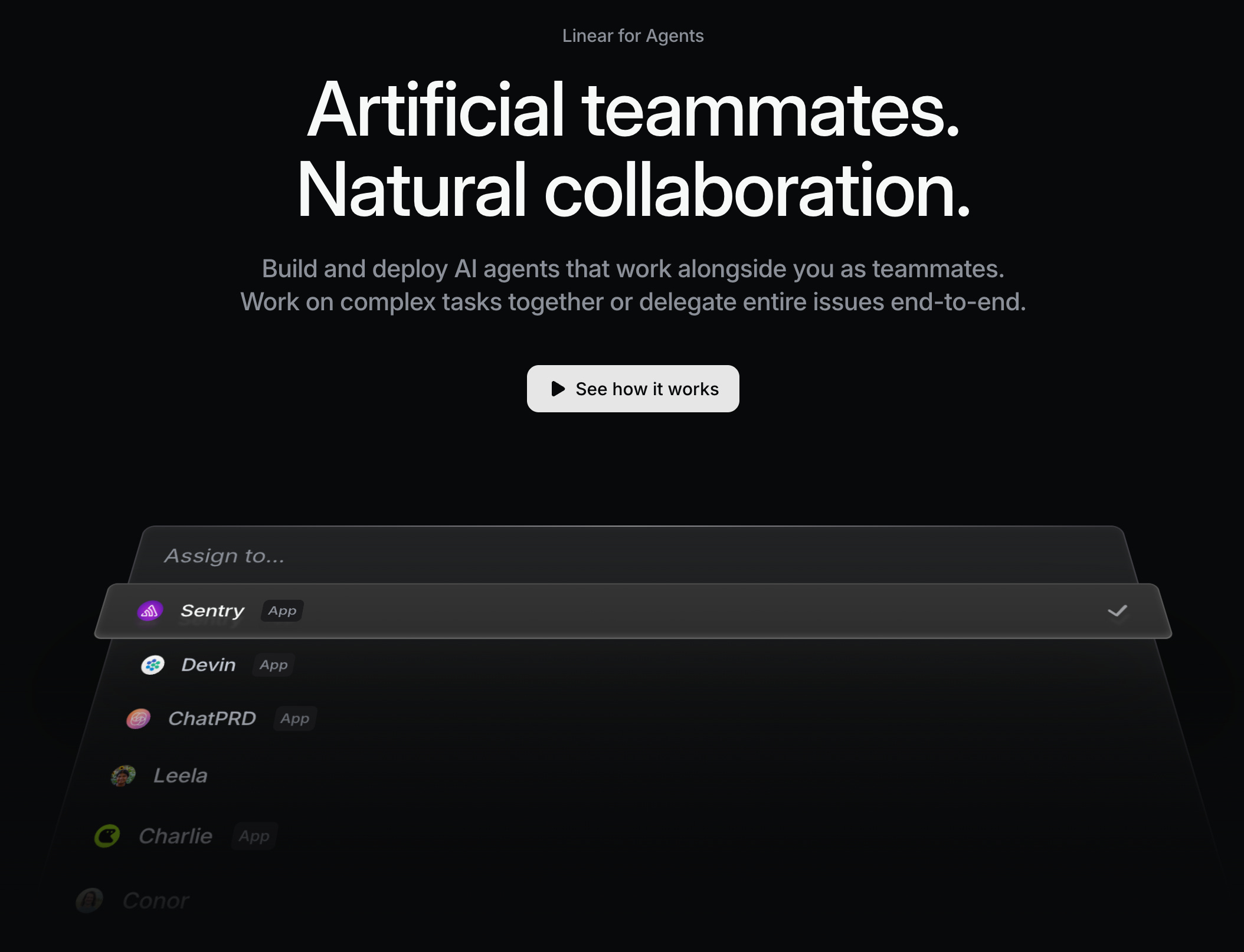
Task: Click Conor's avatar picture
Action: tap(90, 901)
